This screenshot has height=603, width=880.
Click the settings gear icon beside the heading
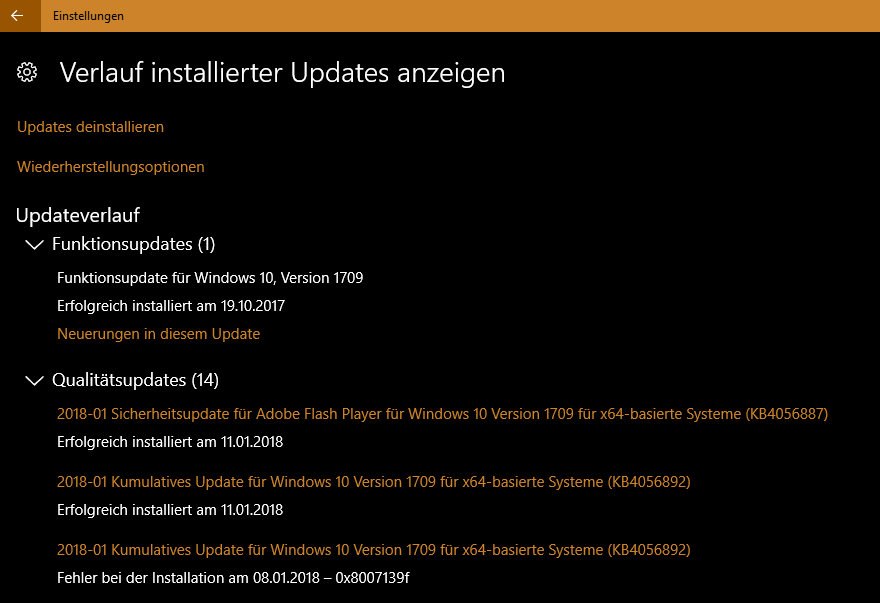(28, 72)
